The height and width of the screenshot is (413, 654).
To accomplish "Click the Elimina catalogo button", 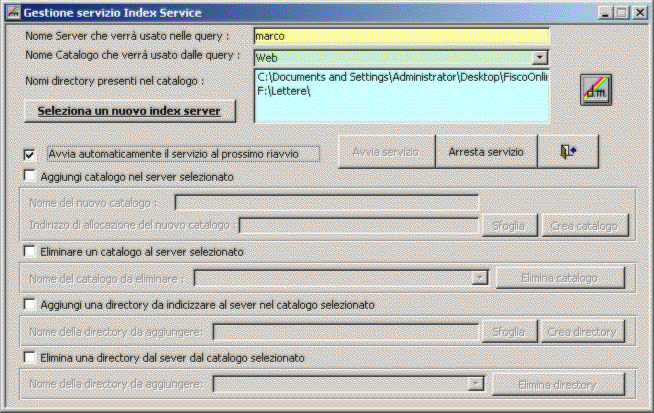I will point(560,278).
